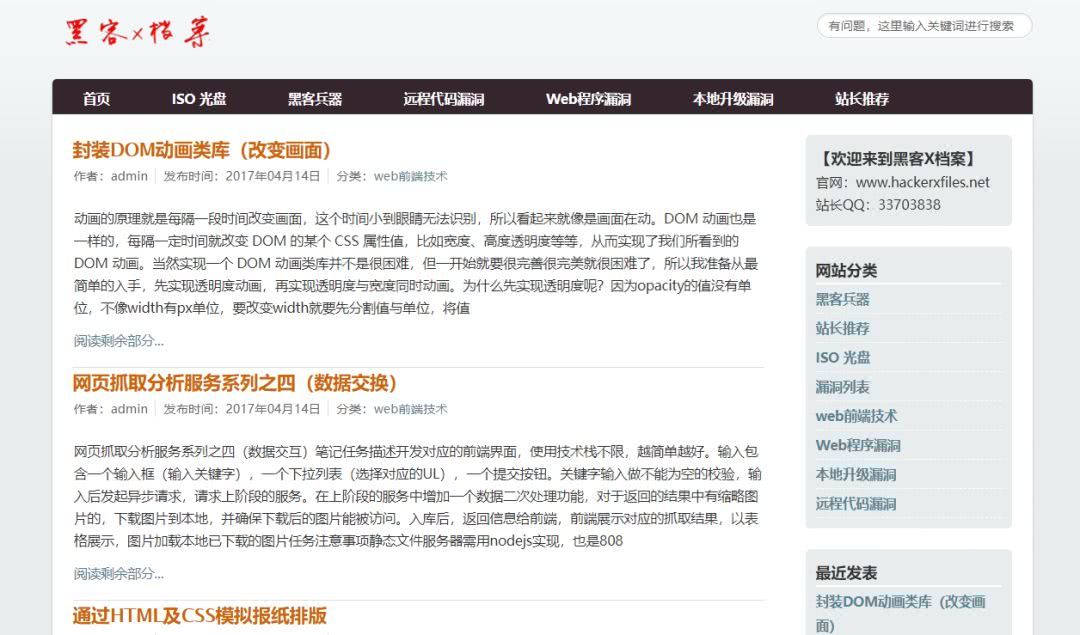
Task: Click sidebar category 站长推荐
Action: (842, 329)
